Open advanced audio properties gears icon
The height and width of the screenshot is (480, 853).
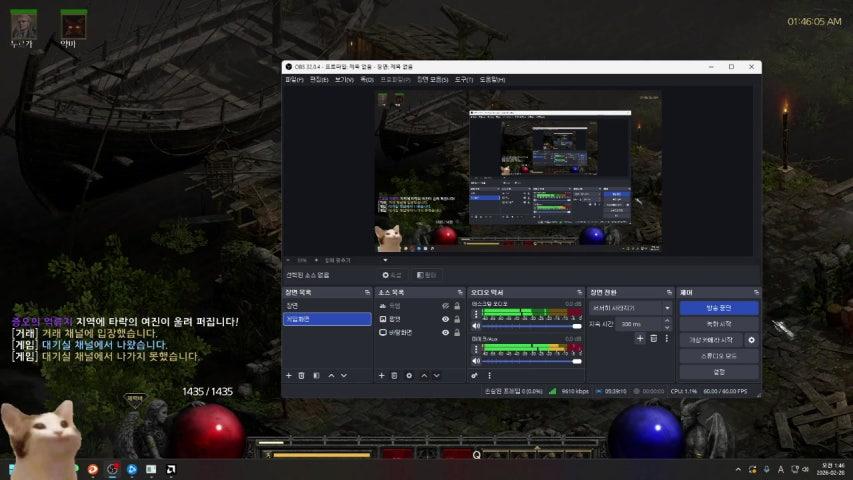click(474, 376)
